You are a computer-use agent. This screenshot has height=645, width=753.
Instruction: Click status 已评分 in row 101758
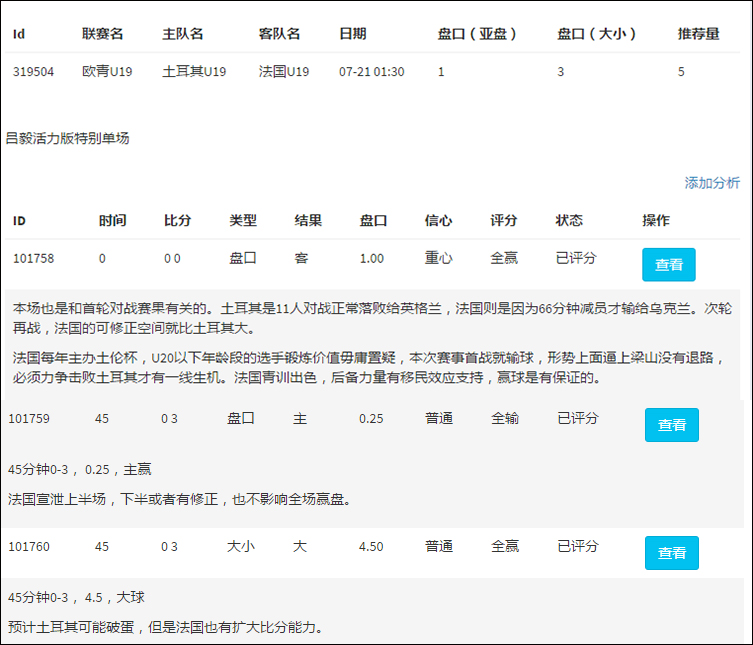tap(576, 258)
